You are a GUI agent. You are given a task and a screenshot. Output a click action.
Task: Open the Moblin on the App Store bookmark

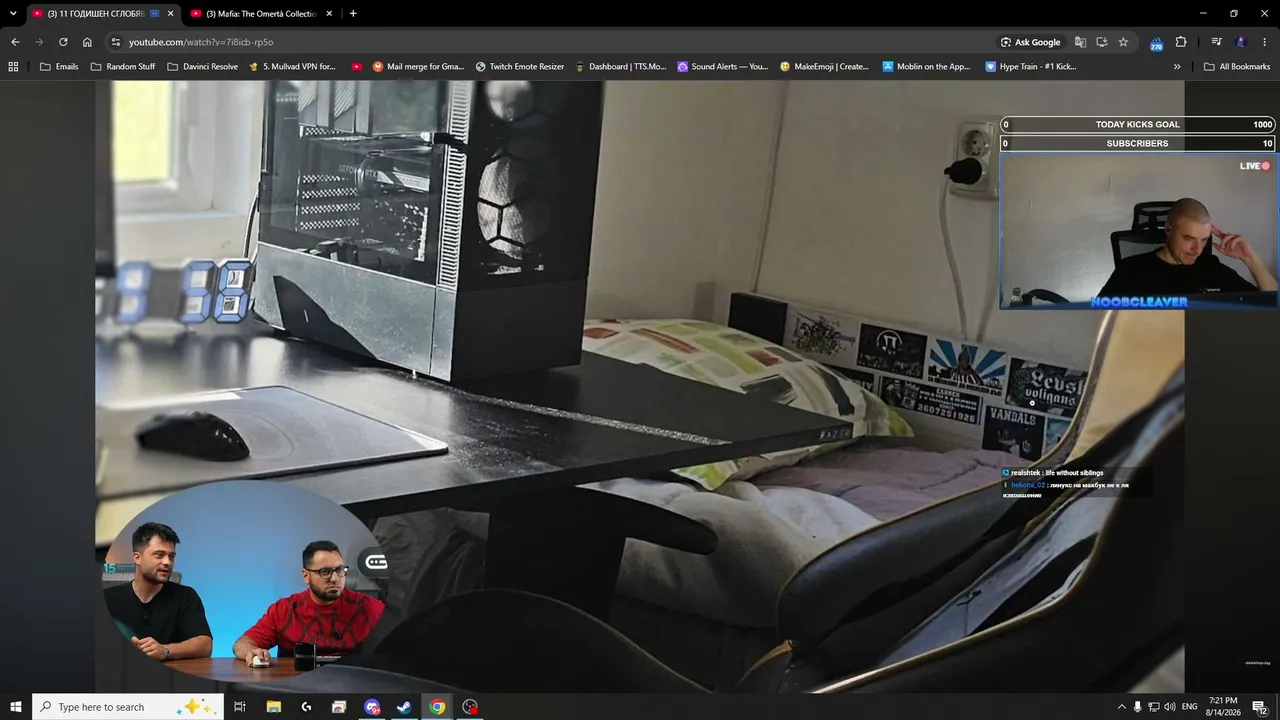point(926,67)
